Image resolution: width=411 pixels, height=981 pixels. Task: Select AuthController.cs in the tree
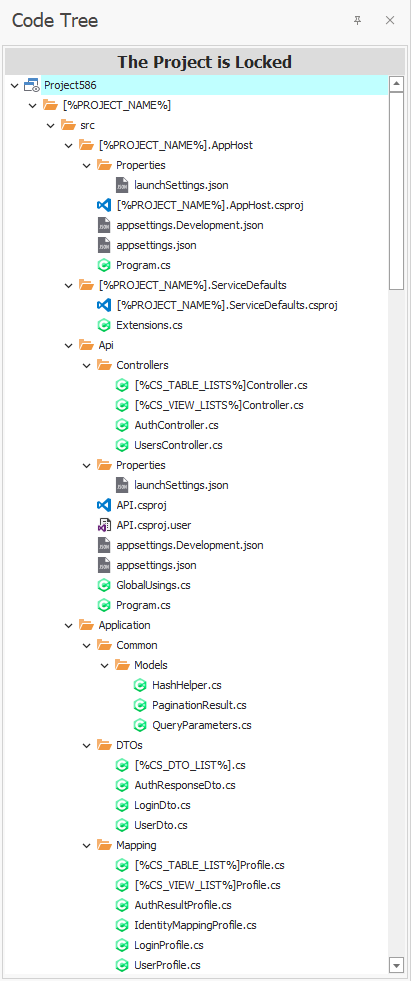point(176,425)
